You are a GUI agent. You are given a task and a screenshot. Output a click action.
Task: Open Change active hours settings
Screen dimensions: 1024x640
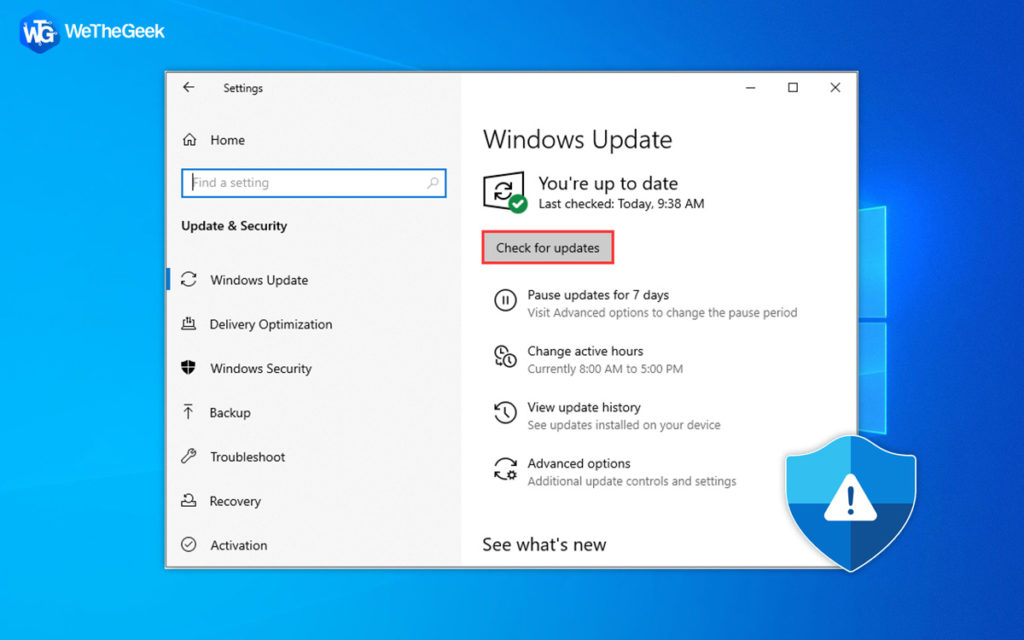click(x=585, y=351)
